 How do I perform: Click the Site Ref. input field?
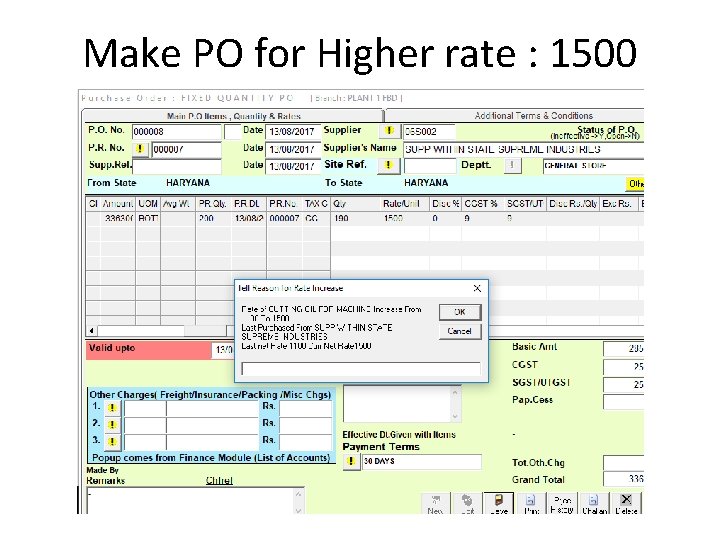click(x=430, y=166)
